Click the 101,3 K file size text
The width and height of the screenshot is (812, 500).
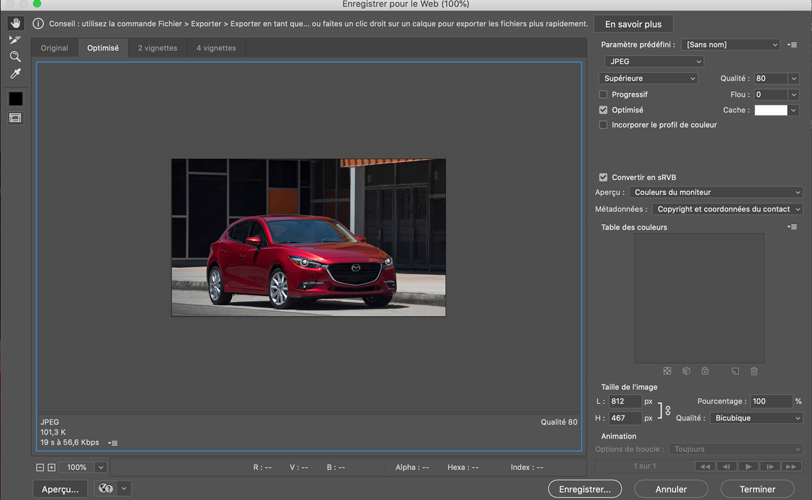pyautogui.click(x=53, y=432)
